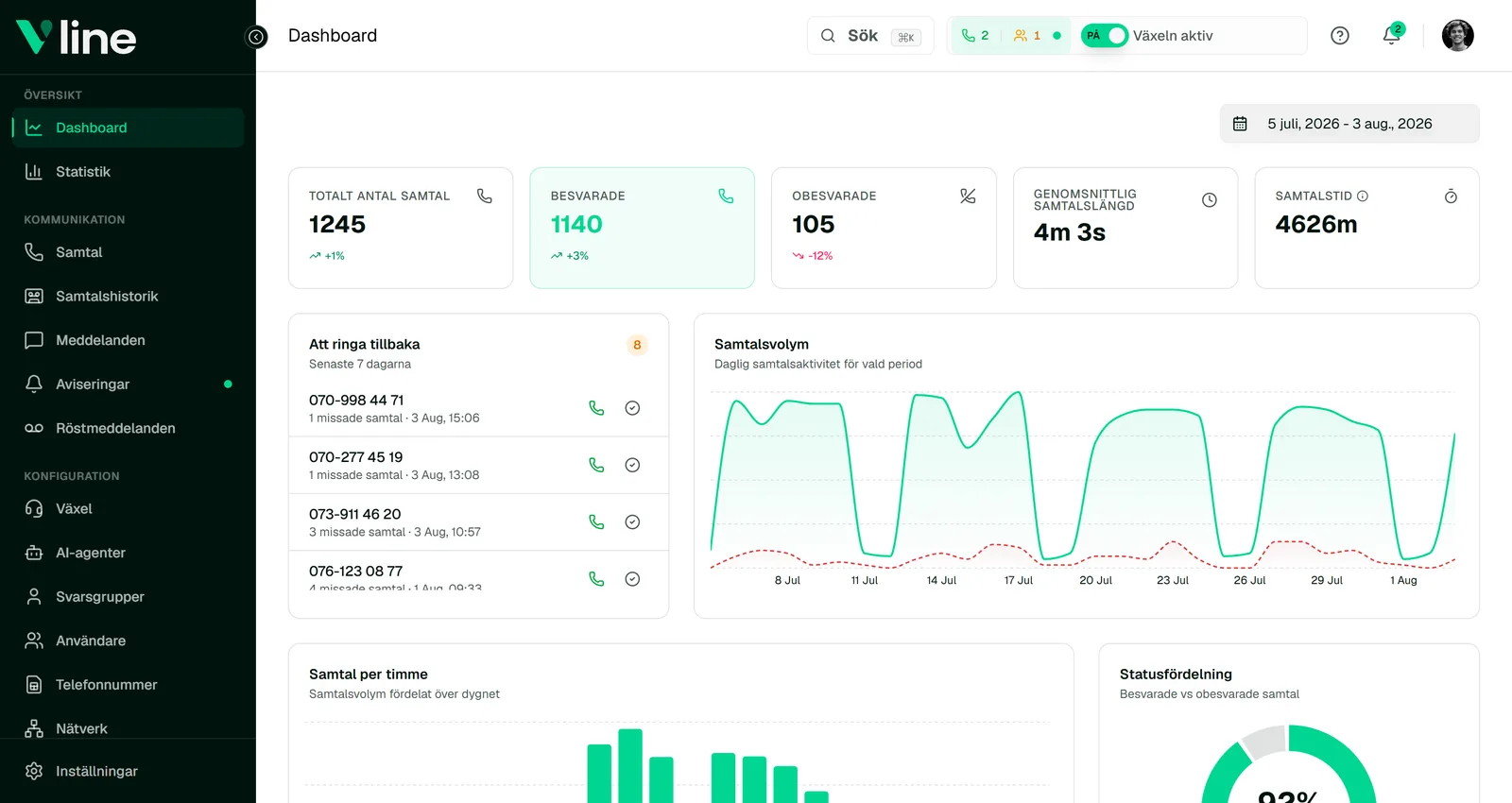Select the Besvarade card

click(x=642, y=228)
